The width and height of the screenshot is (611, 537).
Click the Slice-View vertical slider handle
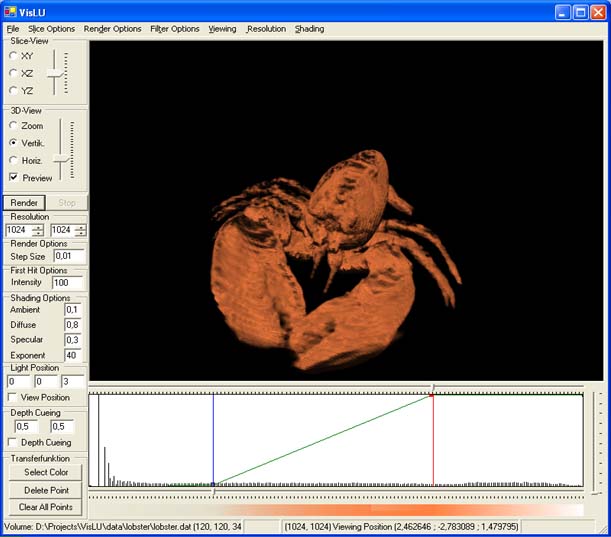click(x=57, y=71)
